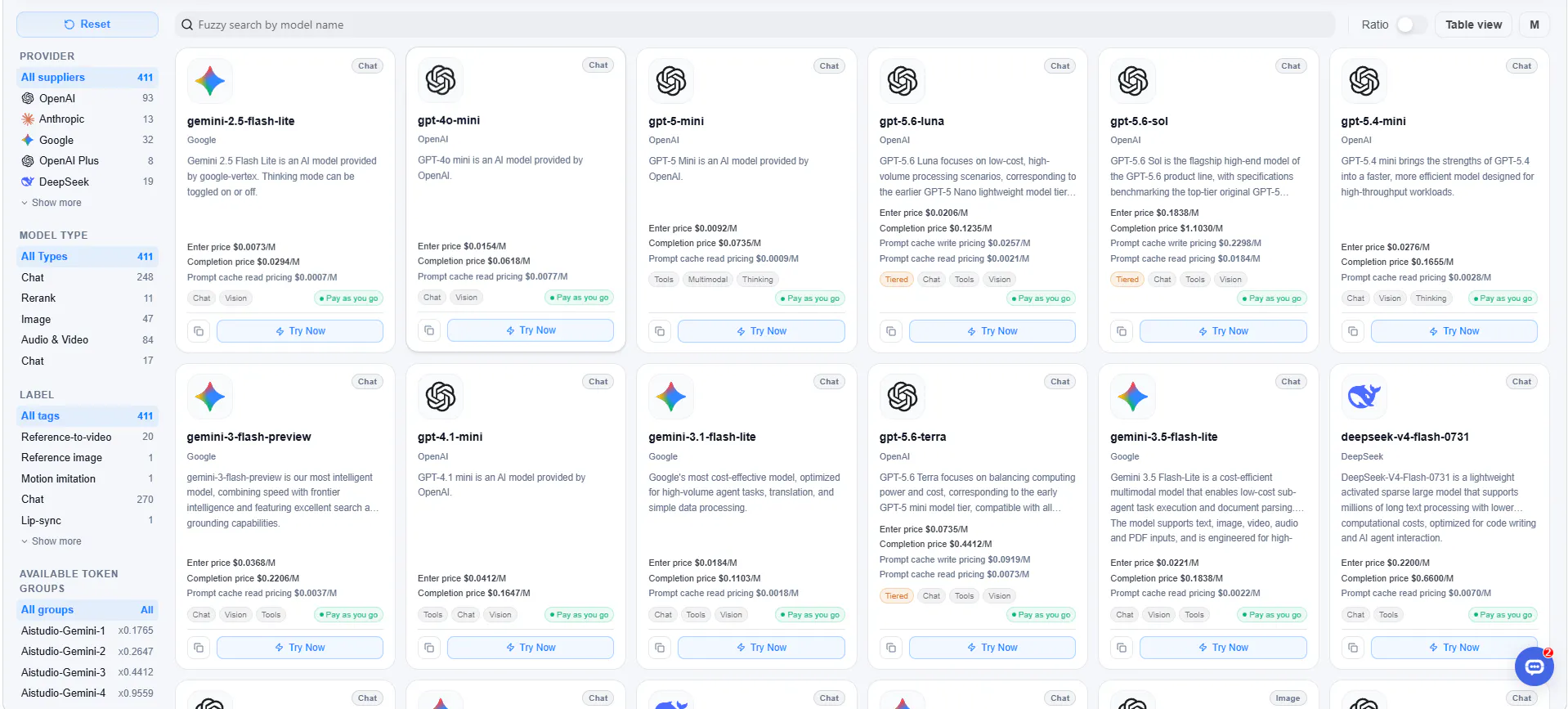Screen dimensions: 1568x709
Task: Copy the gpt-5.6-terra model name
Action: tap(891, 648)
